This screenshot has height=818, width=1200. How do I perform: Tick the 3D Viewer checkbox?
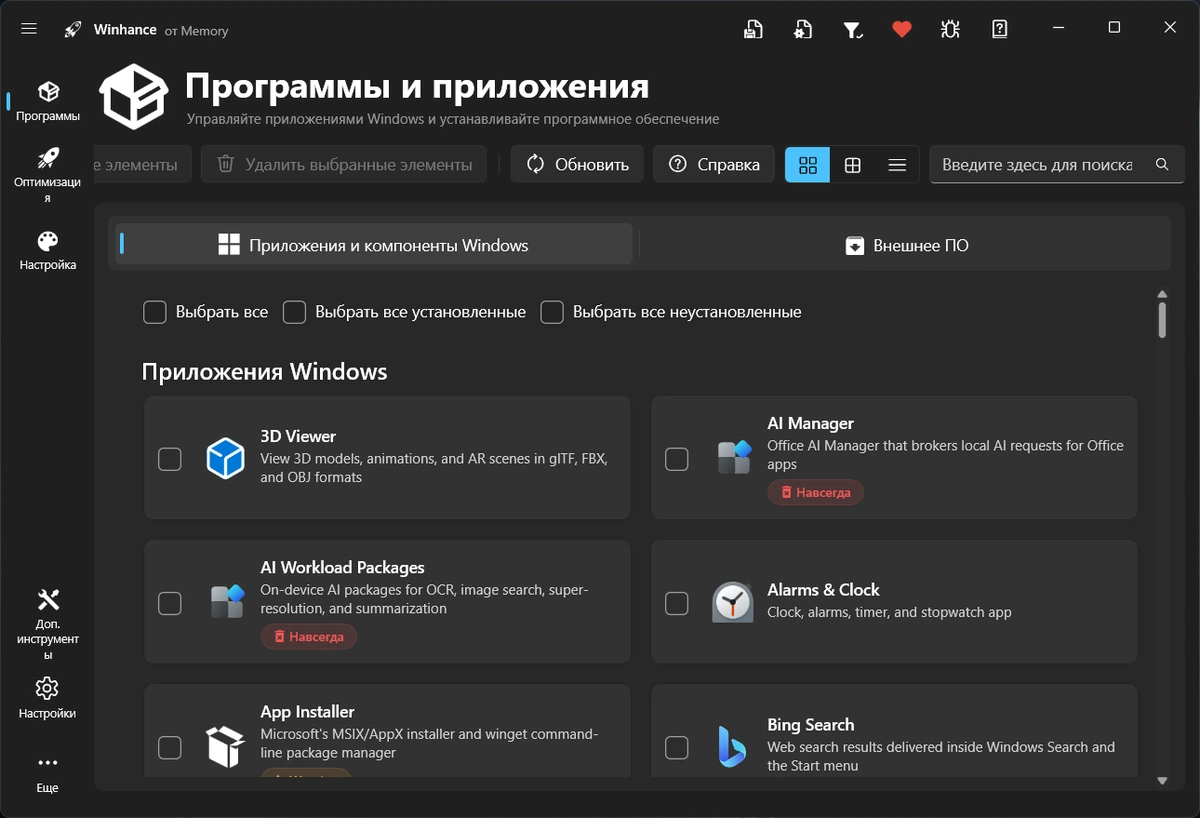170,458
